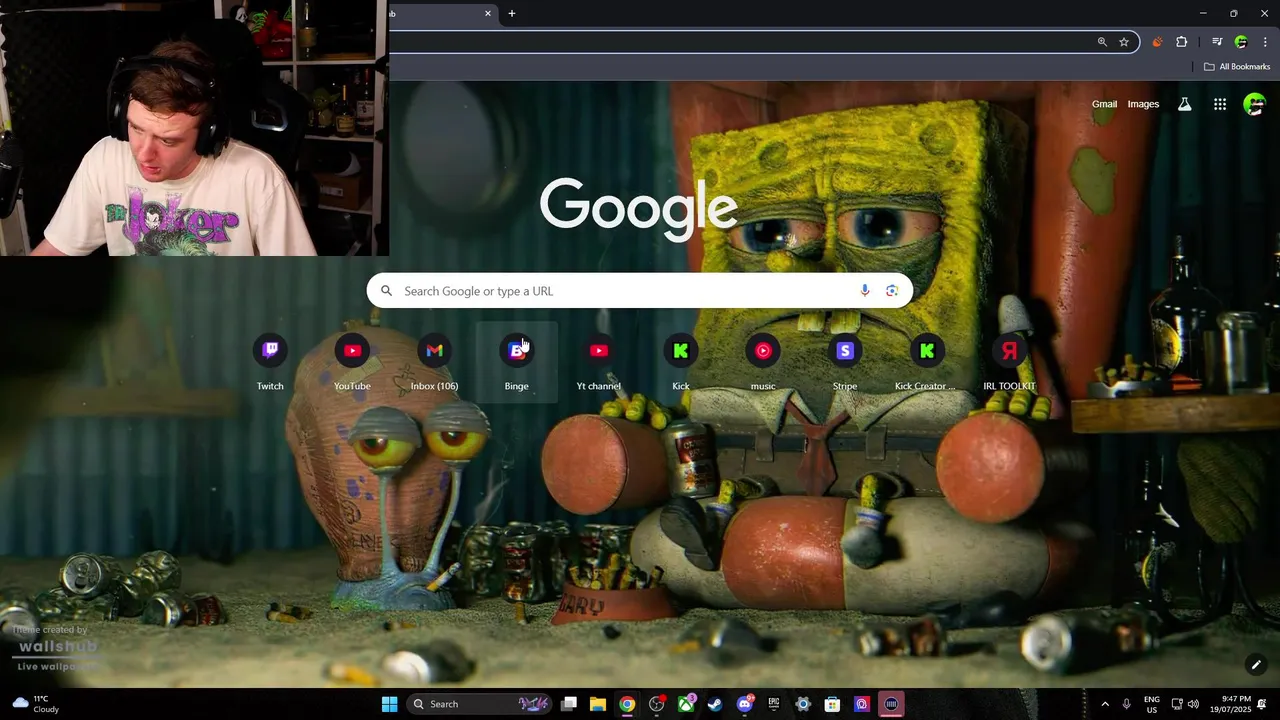Open Discord from the taskbar
The image size is (1280, 720).
click(x=744, y=704)
